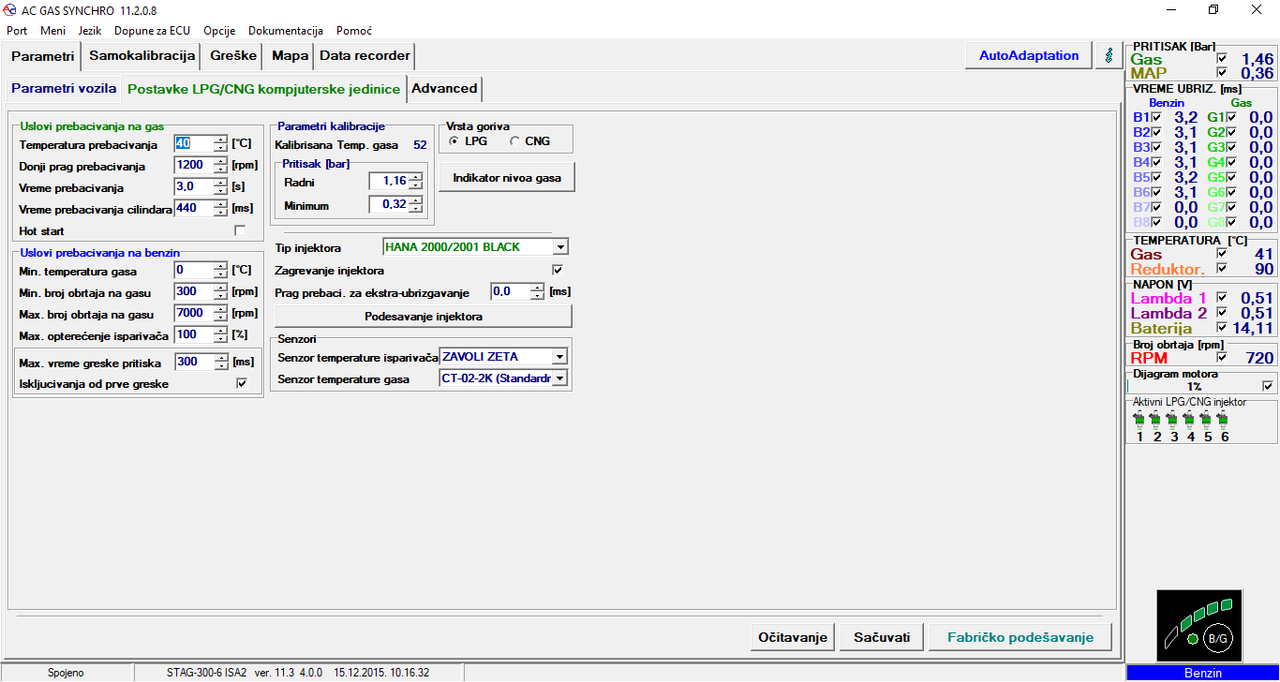1280x682 pixels.
Task: Open the Dopune za ECU menu
Action: point(153,31)
